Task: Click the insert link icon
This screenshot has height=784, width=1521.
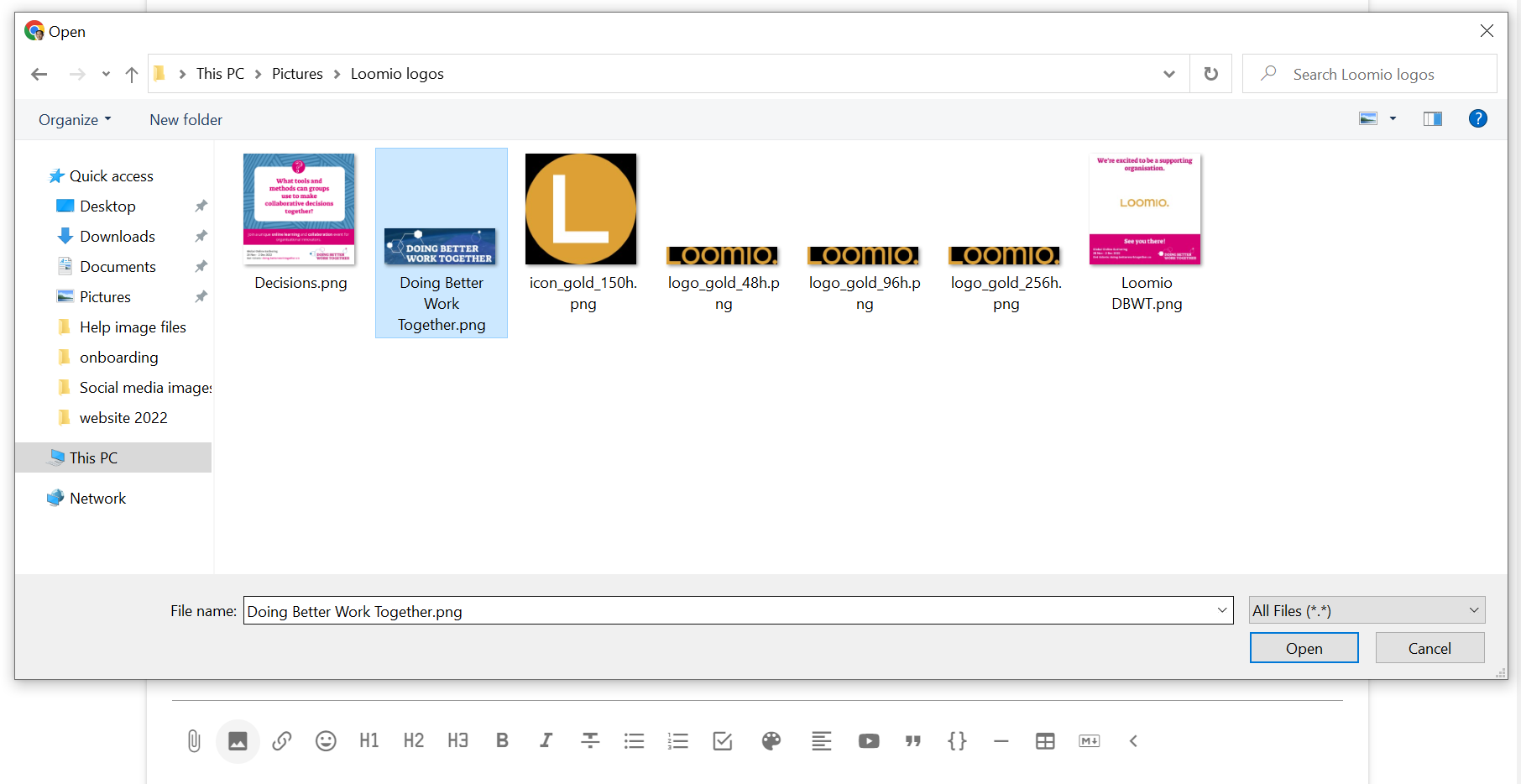Action: click(x=282, y=741)
